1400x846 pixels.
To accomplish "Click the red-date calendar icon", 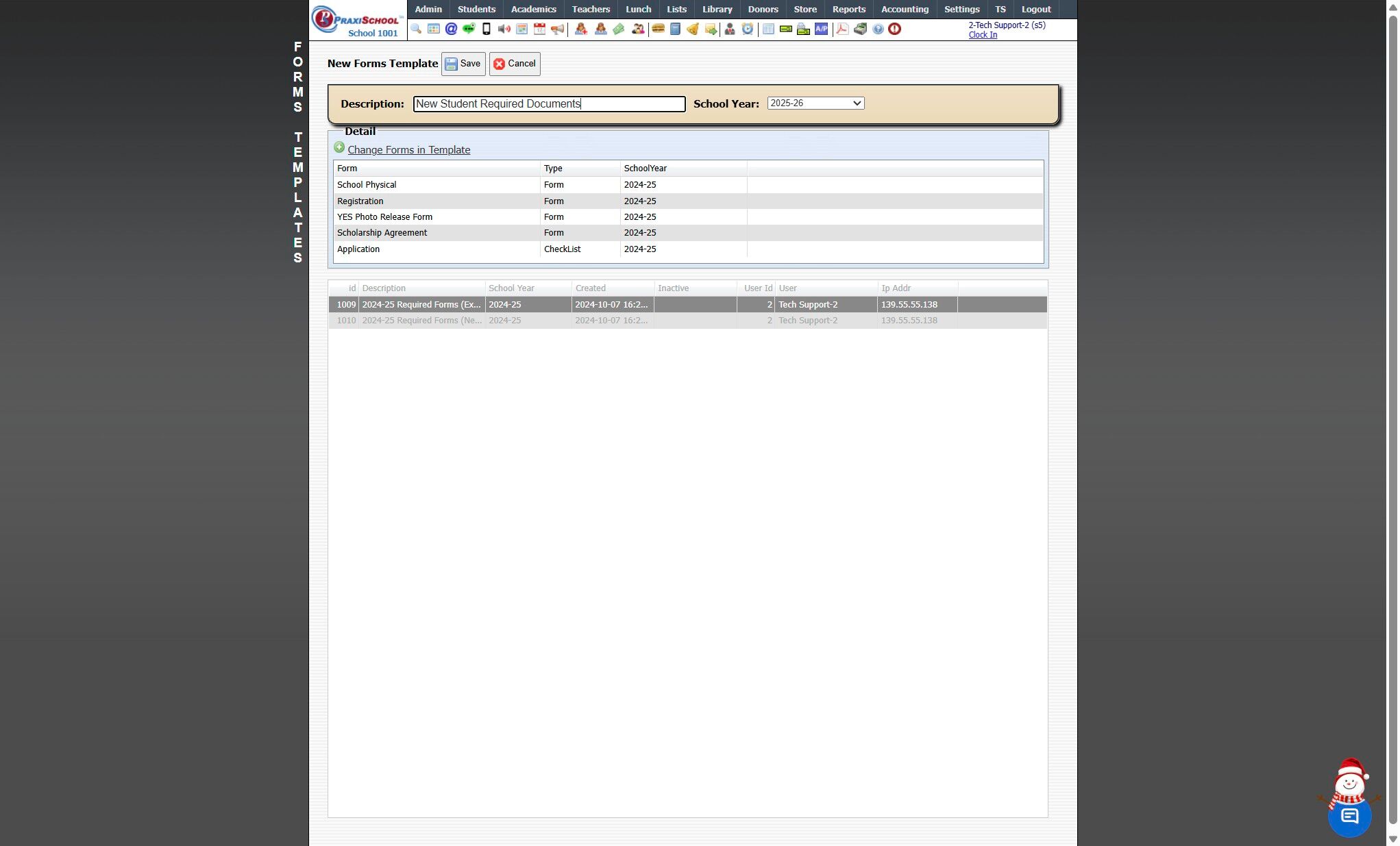I will [540, 29].
